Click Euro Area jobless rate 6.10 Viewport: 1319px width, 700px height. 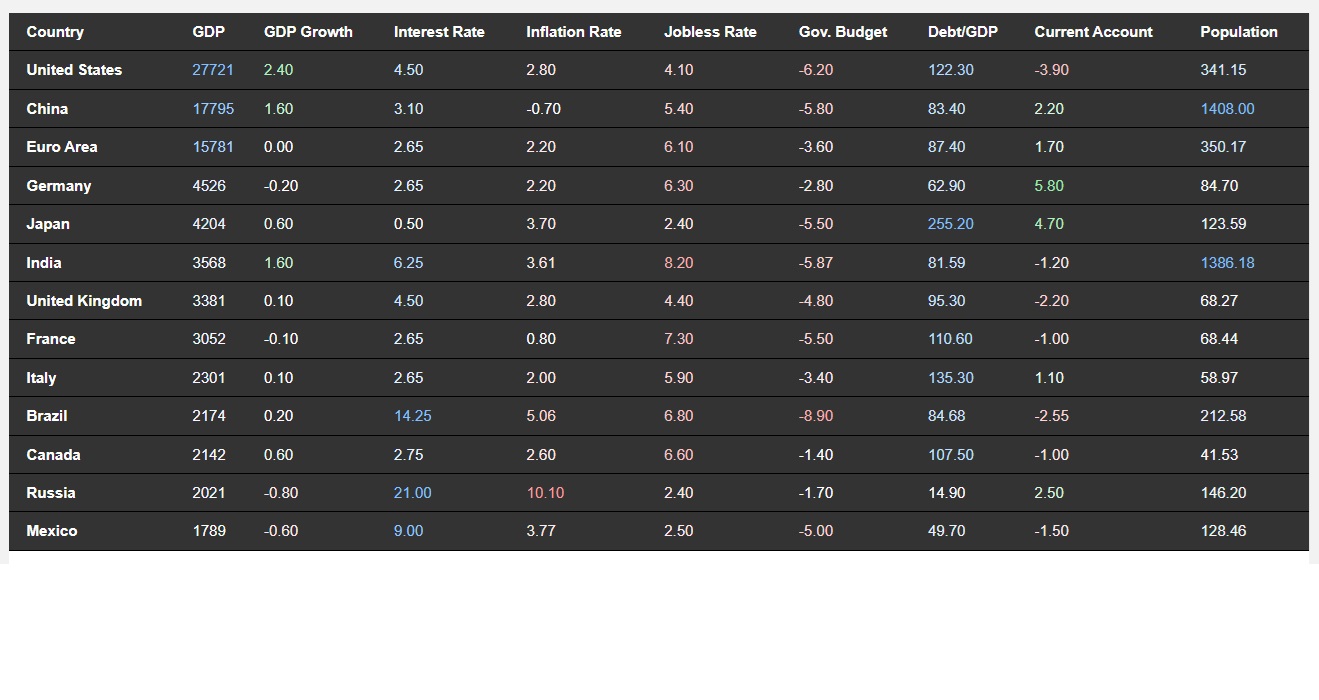pos(678,147)
